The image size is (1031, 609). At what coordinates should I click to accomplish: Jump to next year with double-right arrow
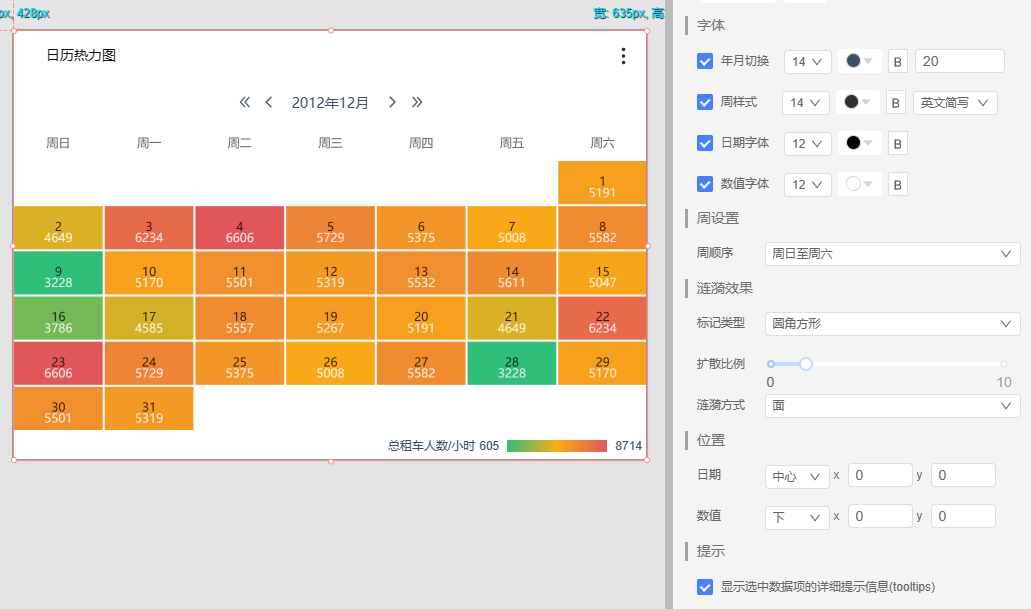(x=417, y=102)
